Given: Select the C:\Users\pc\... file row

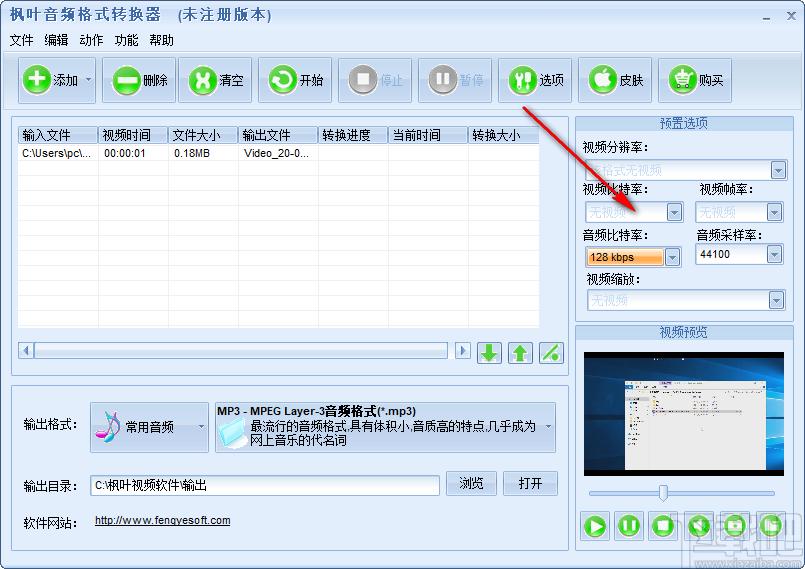Looking at the screenshot, I should (x=278, y=153).
